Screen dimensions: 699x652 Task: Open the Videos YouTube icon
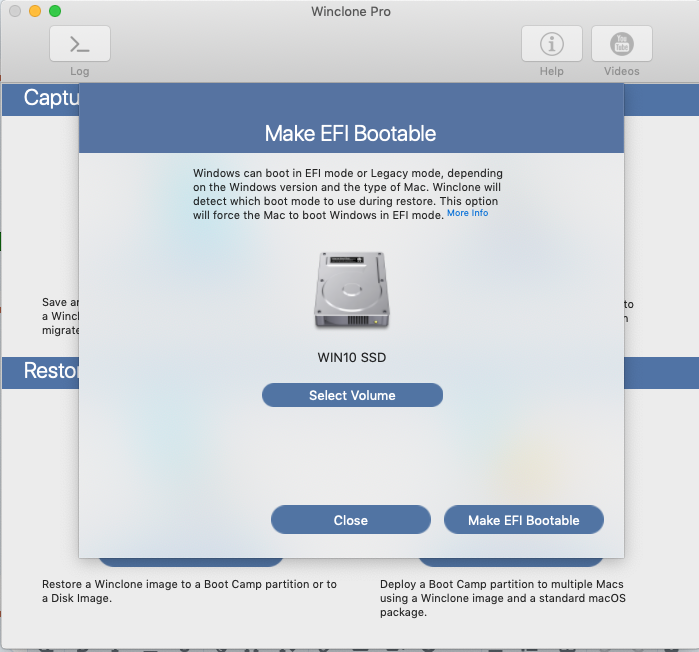(x=621, y=44)
